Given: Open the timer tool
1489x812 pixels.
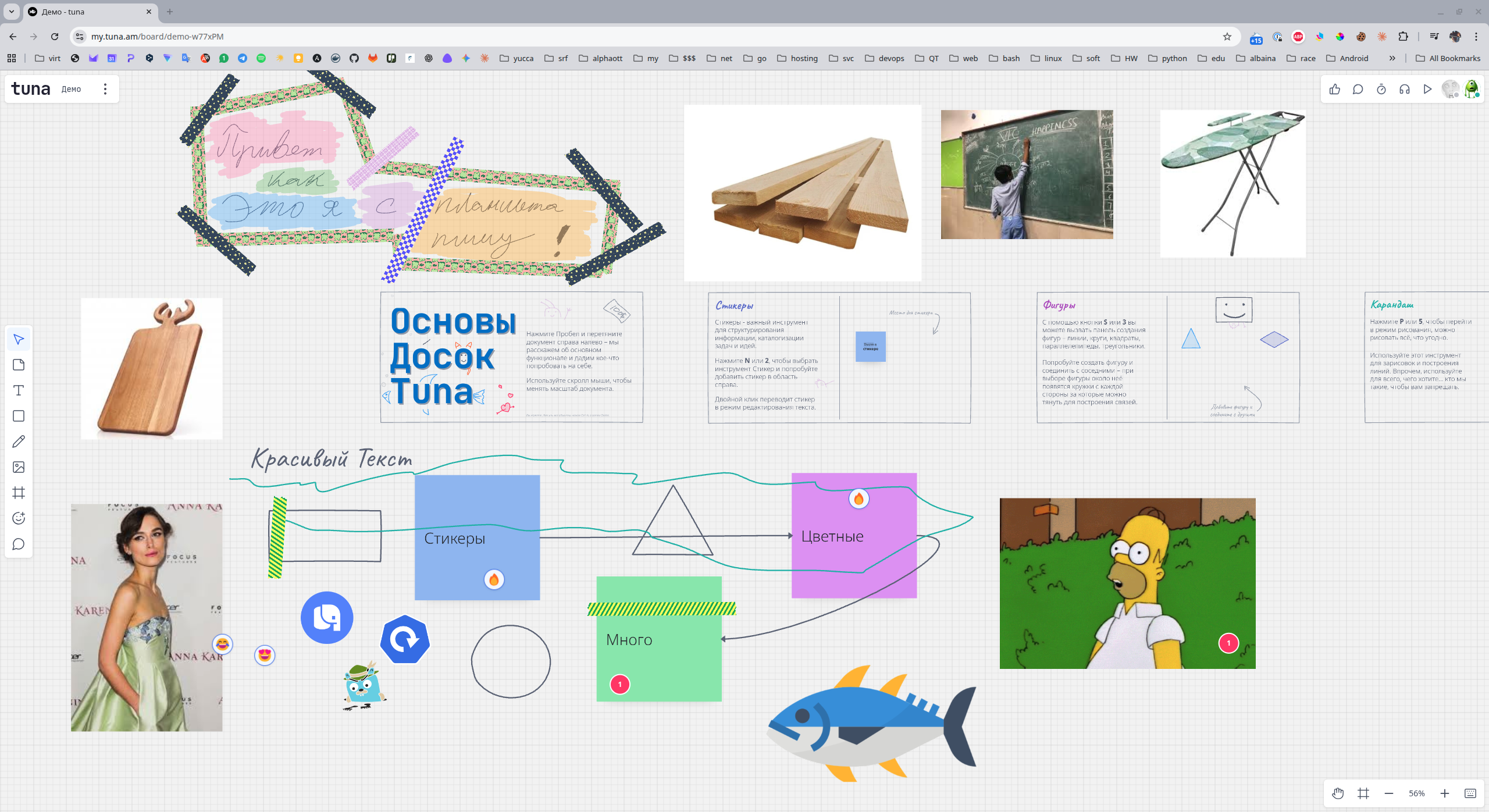Looking at the screenshot, I should pyautogui.click(x=1381, y=89).
